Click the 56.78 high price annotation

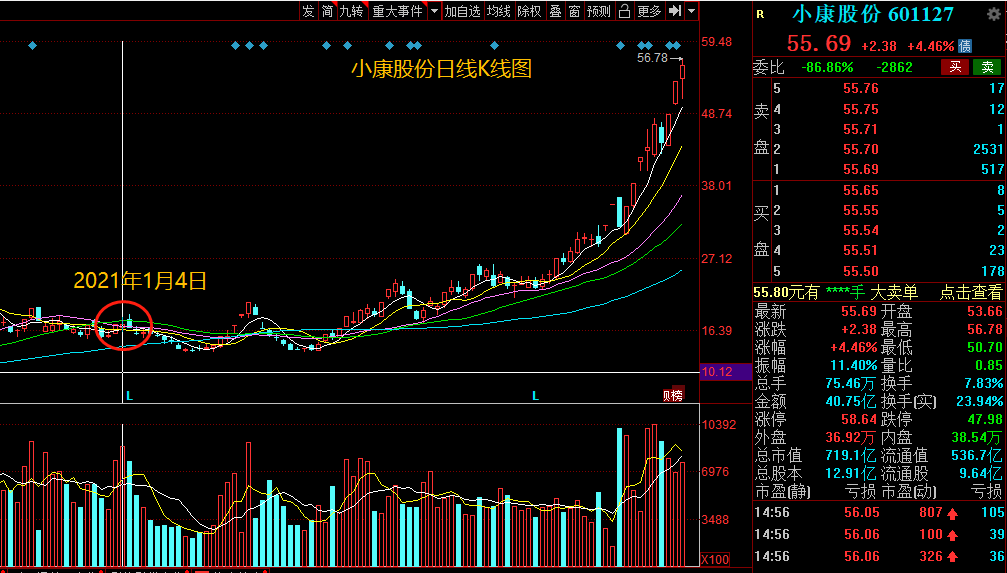click(652, 58)
